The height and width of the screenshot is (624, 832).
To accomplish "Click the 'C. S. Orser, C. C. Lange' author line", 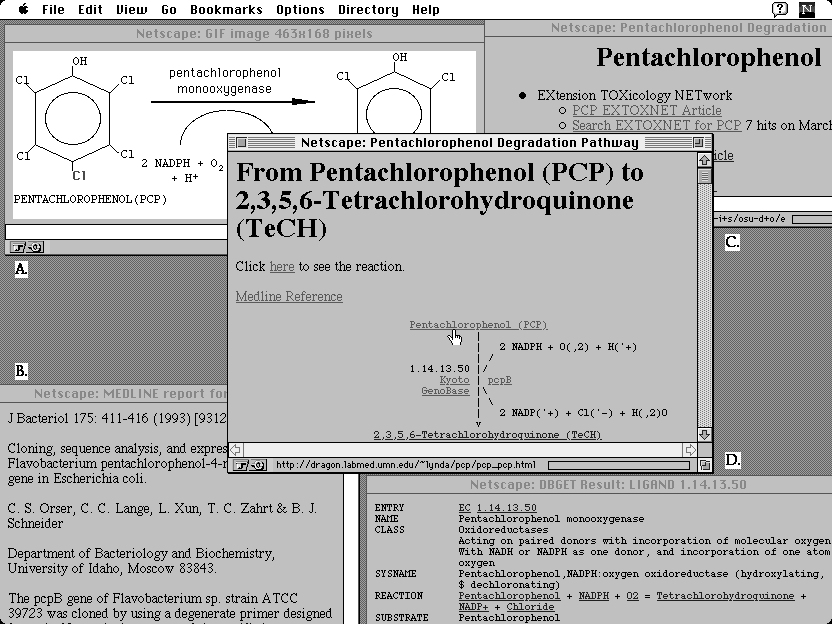I will pyautogui.click(x=162, y=508).
